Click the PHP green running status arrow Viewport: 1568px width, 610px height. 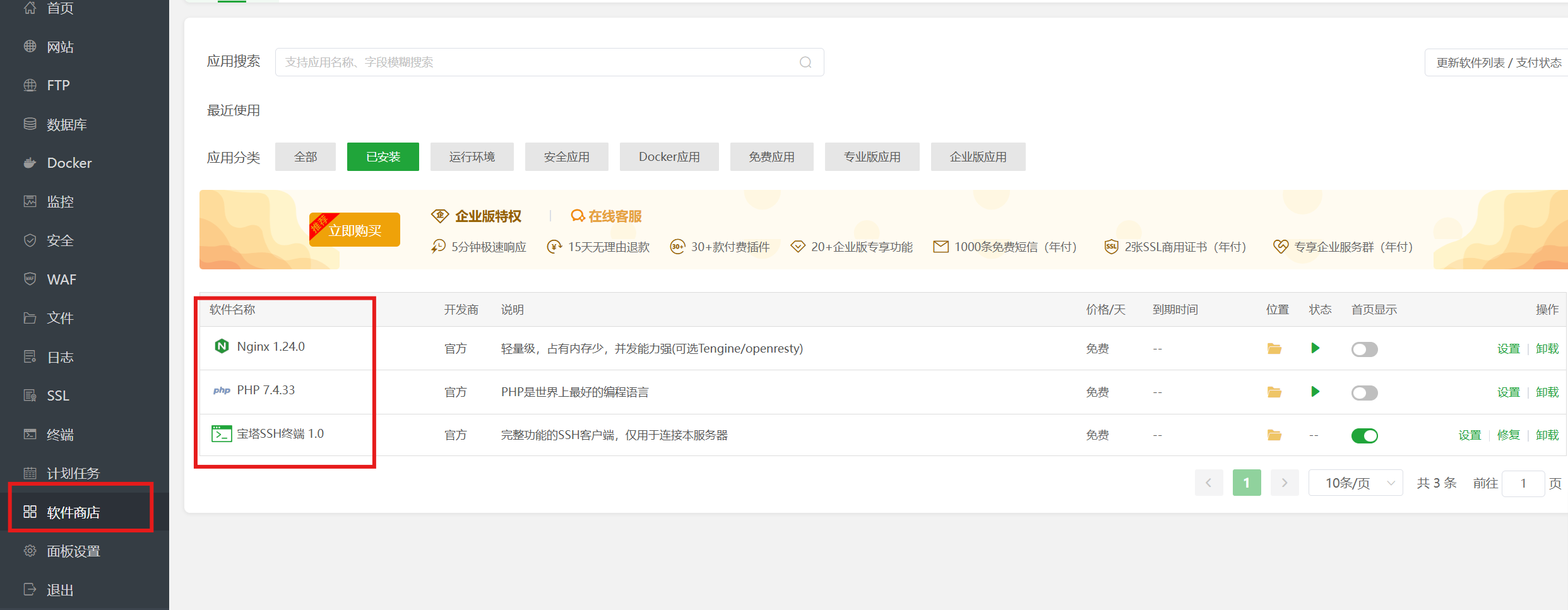coord(1316,392)
